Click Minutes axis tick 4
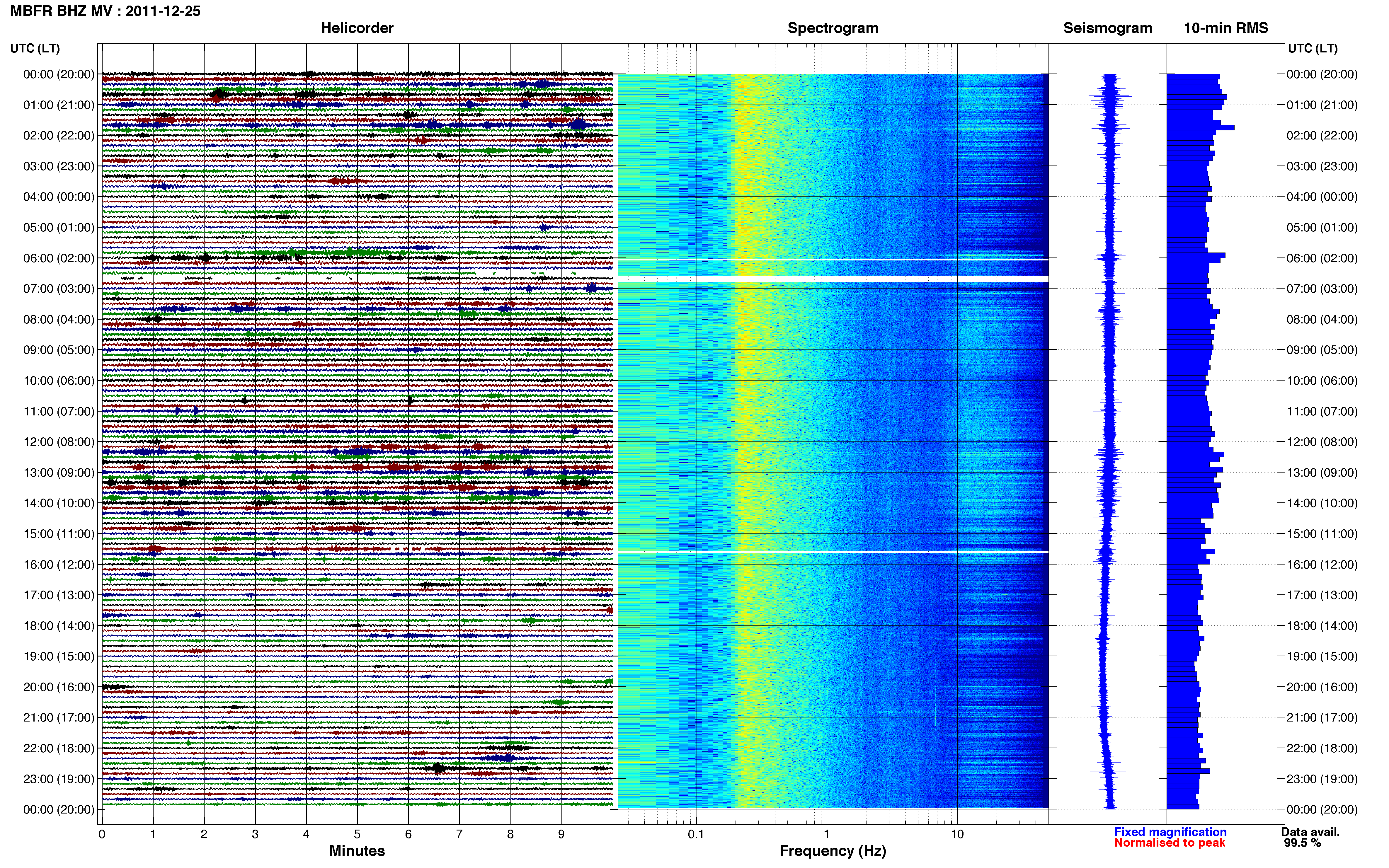This screenshot has height=868, width=1389. (x=306, y=835)
